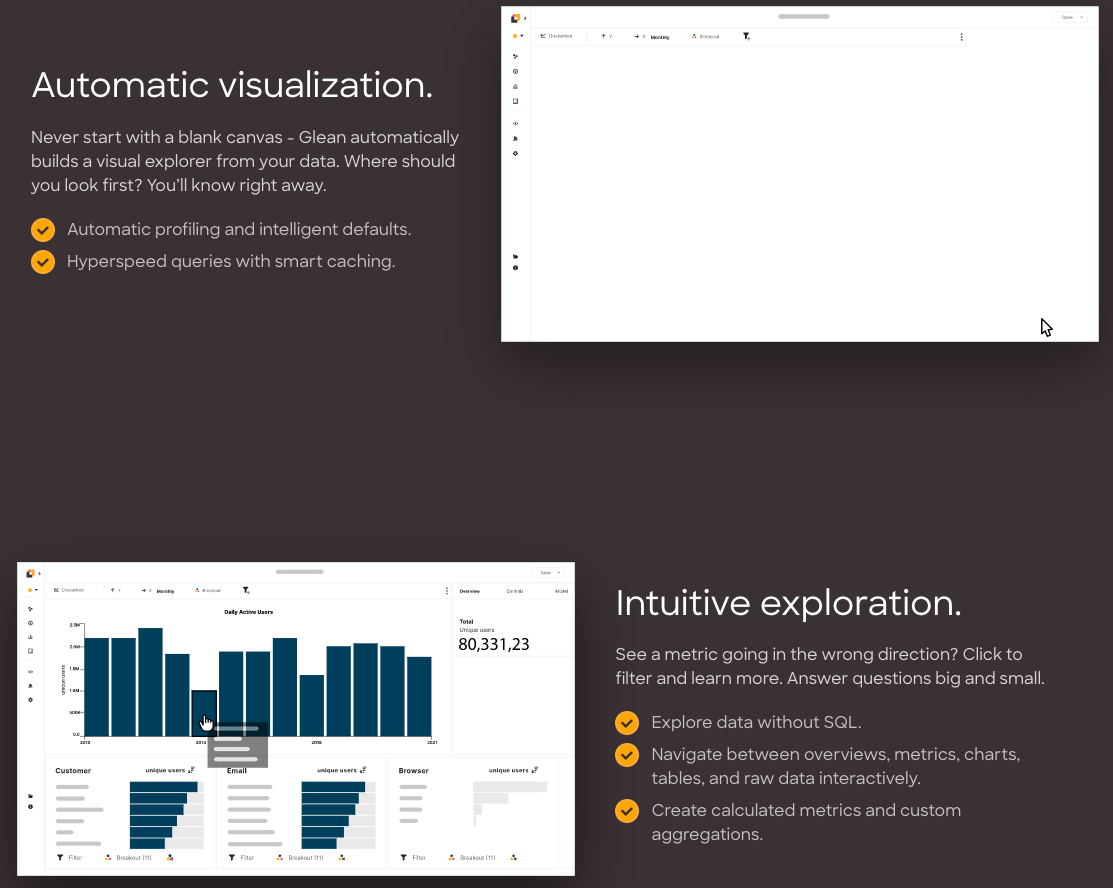Click Filter in the Customer card
Viewport: 1113px width, 888px height.
pos(70,857)
